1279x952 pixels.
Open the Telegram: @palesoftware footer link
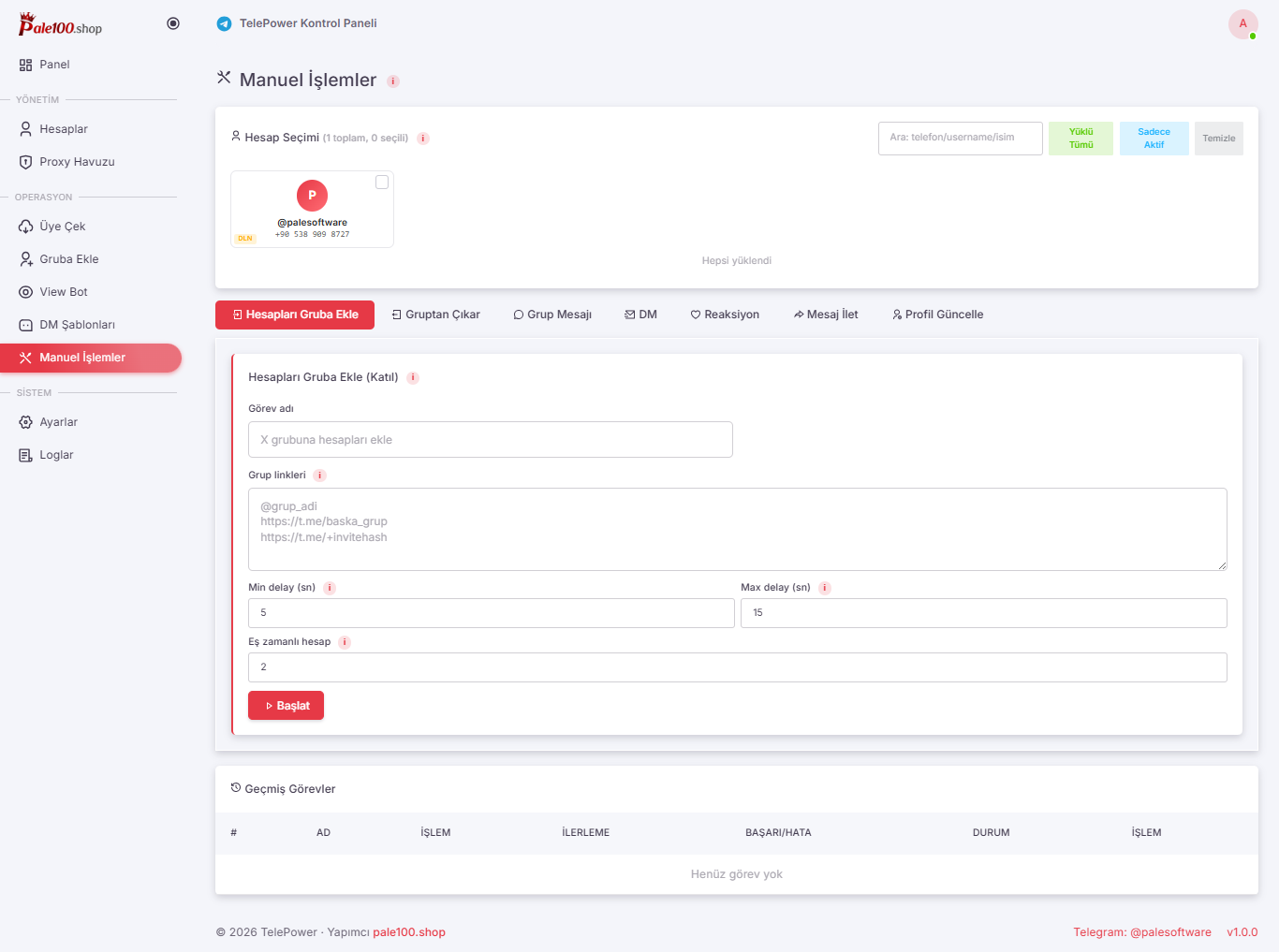pyautogui.click(x=1142, y=932)
